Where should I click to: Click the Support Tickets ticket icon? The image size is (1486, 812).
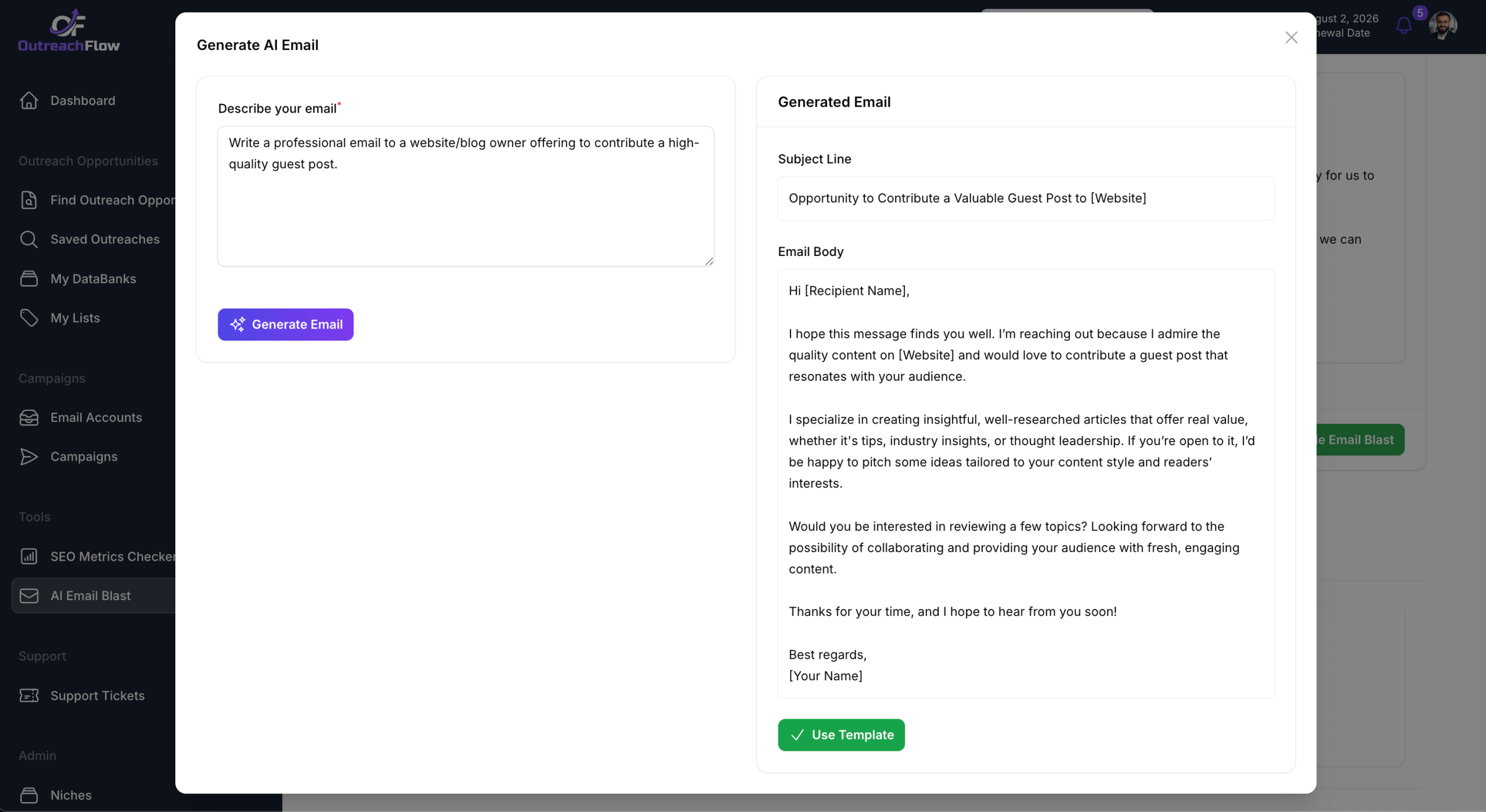[x=28, y=695]
